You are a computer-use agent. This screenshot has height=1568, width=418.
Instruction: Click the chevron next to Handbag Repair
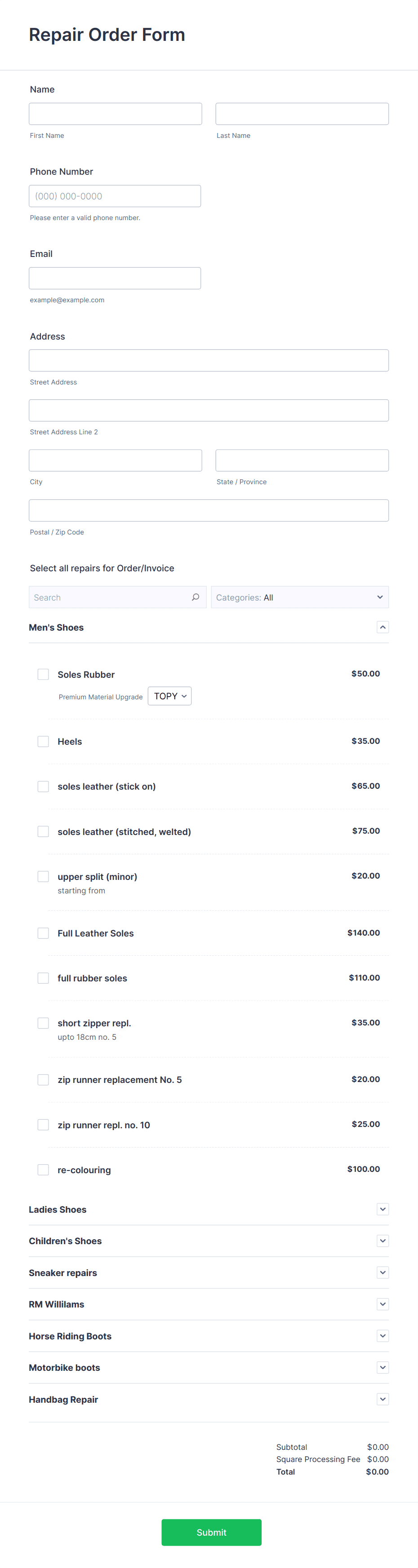(x=382, y=1399)
